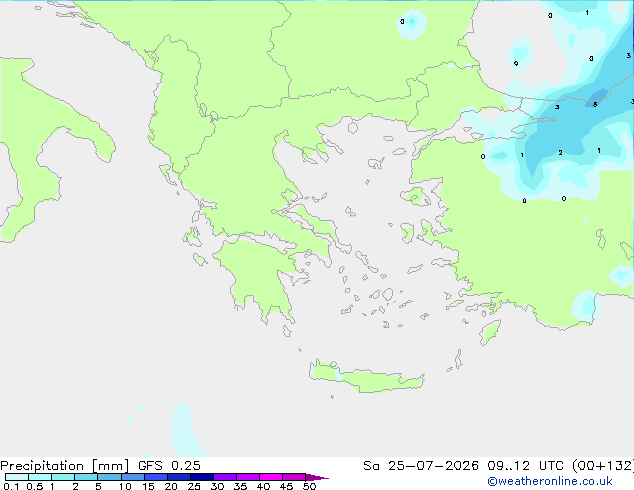The image size is (634, 490).
Task: Click the 20–25 mm legend color box
Action: point(179,477)
